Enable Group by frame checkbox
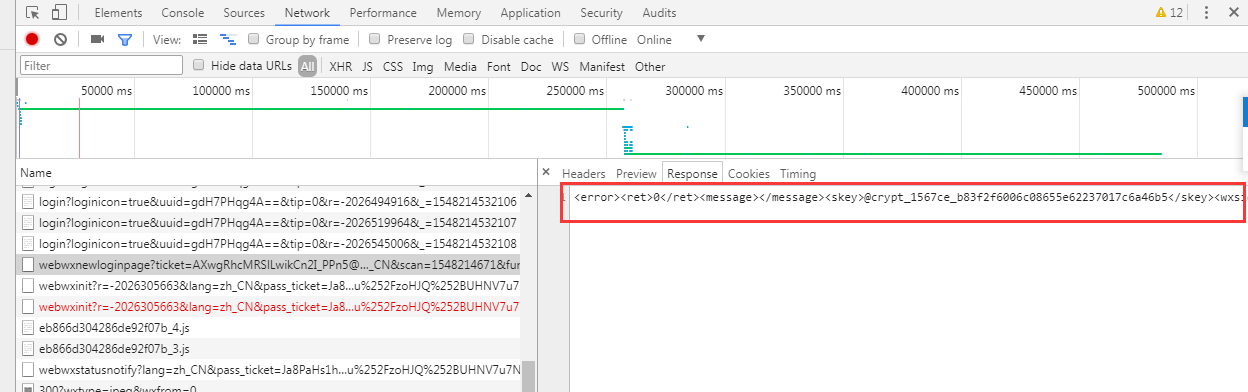 point(254,39)
